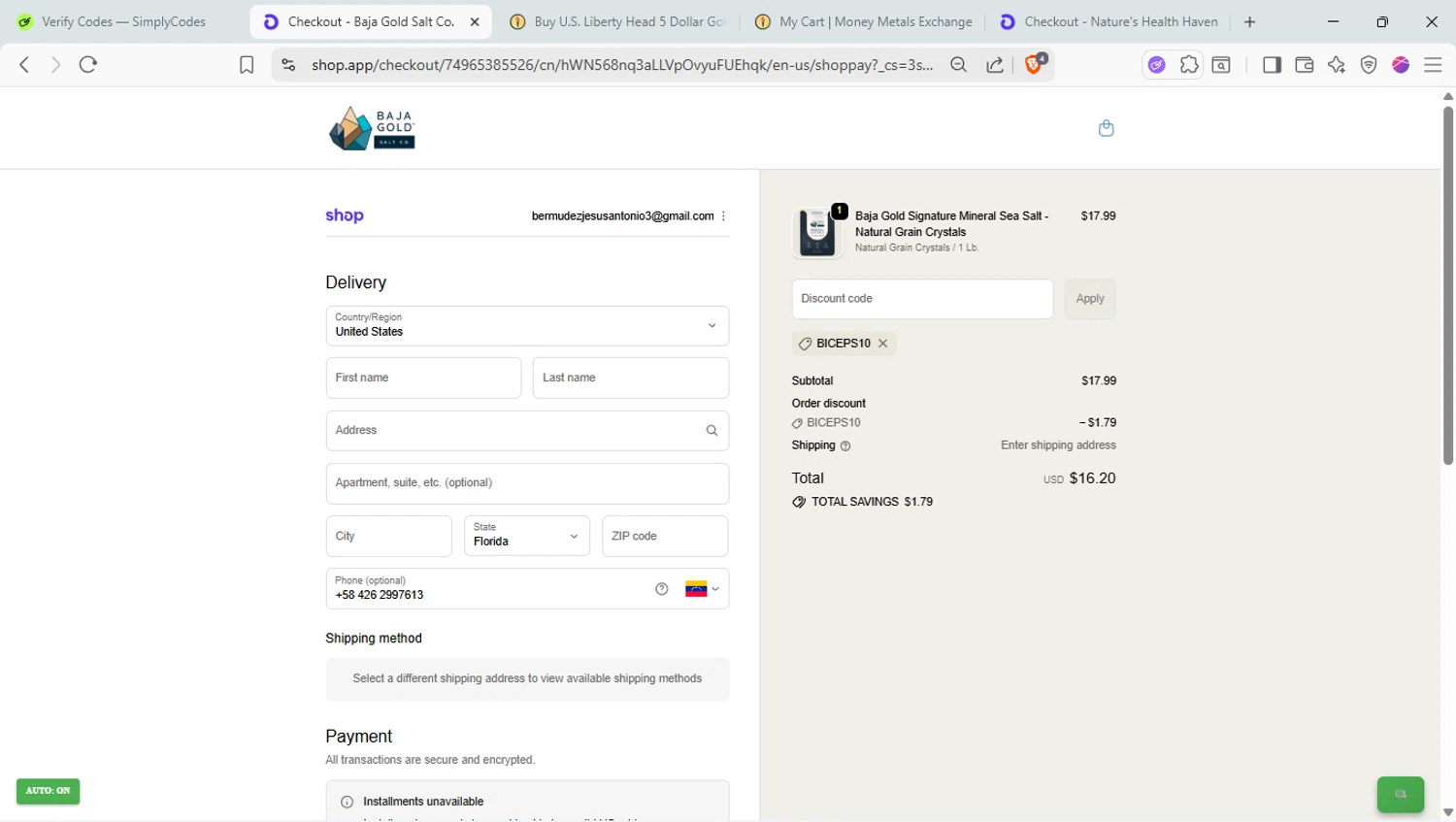
Task: Open the purple extension icon in toolbar
Action: click(1156, 65)
